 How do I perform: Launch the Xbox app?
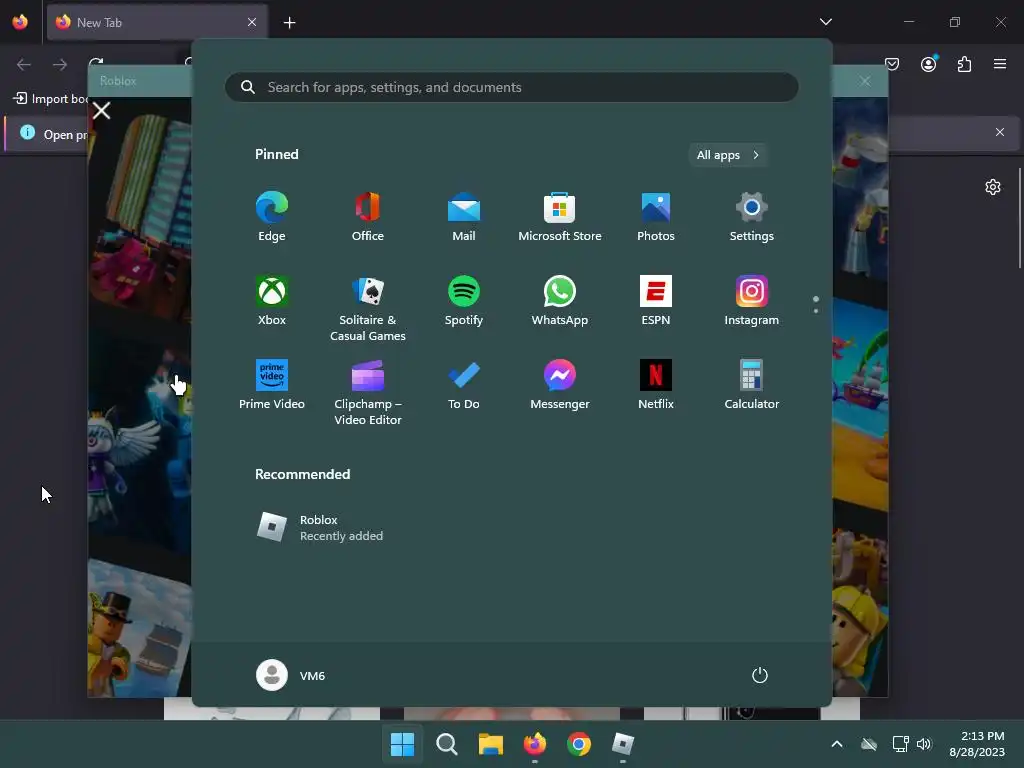coord(272,301)
